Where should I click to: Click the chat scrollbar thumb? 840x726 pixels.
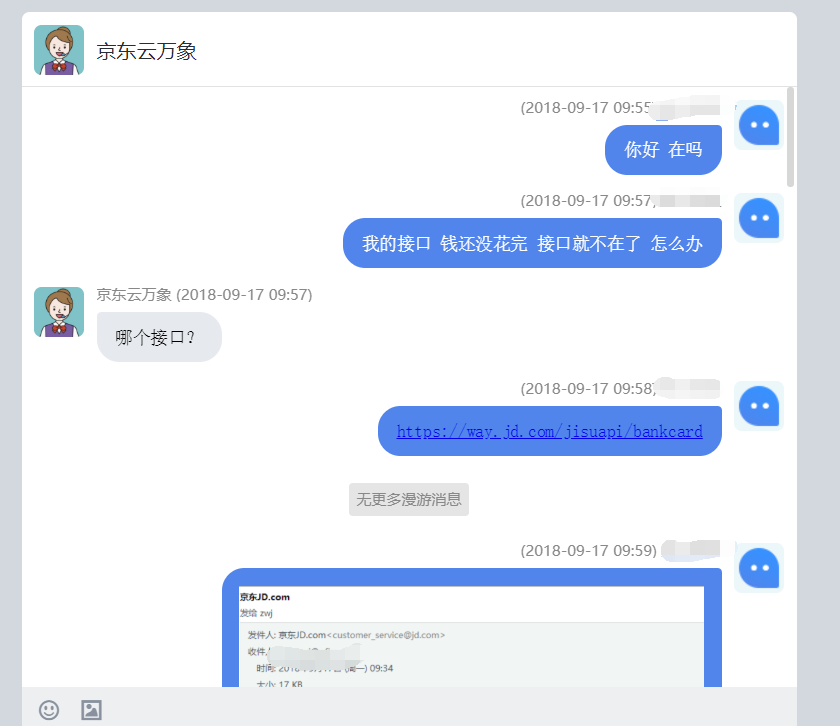coord(790,137)
